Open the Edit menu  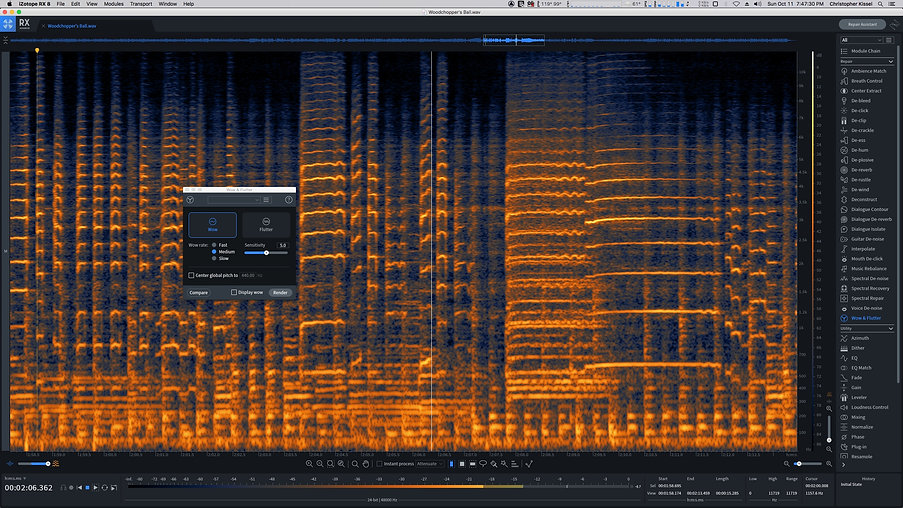pyautogui.click(x=75, y=3)
